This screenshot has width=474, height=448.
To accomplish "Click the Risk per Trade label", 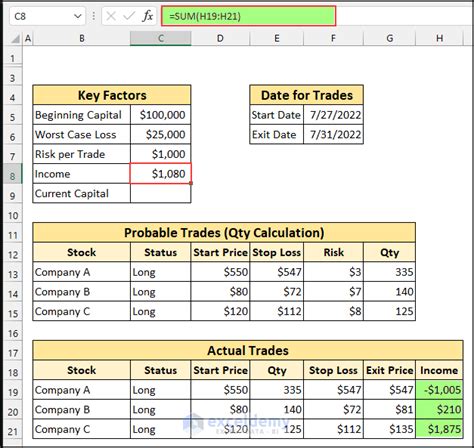I will click(81, 154).
